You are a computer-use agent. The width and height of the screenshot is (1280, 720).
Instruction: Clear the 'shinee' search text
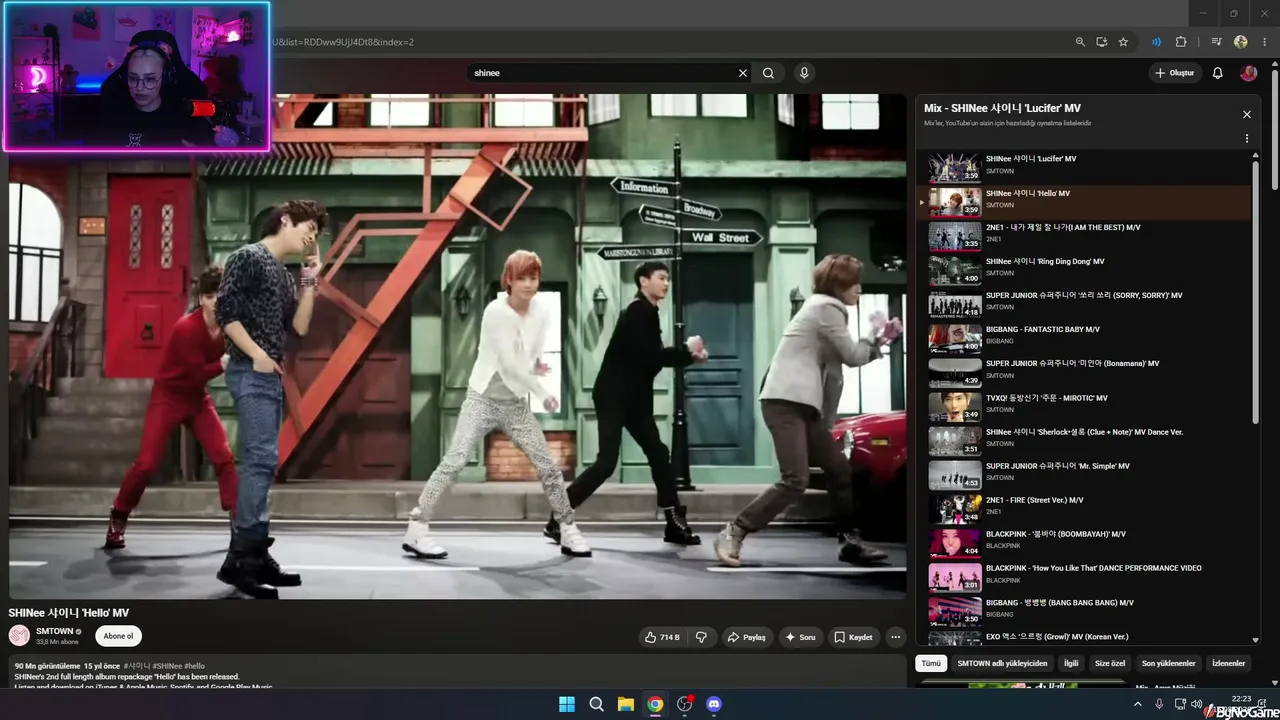click(x=743, y=73)
